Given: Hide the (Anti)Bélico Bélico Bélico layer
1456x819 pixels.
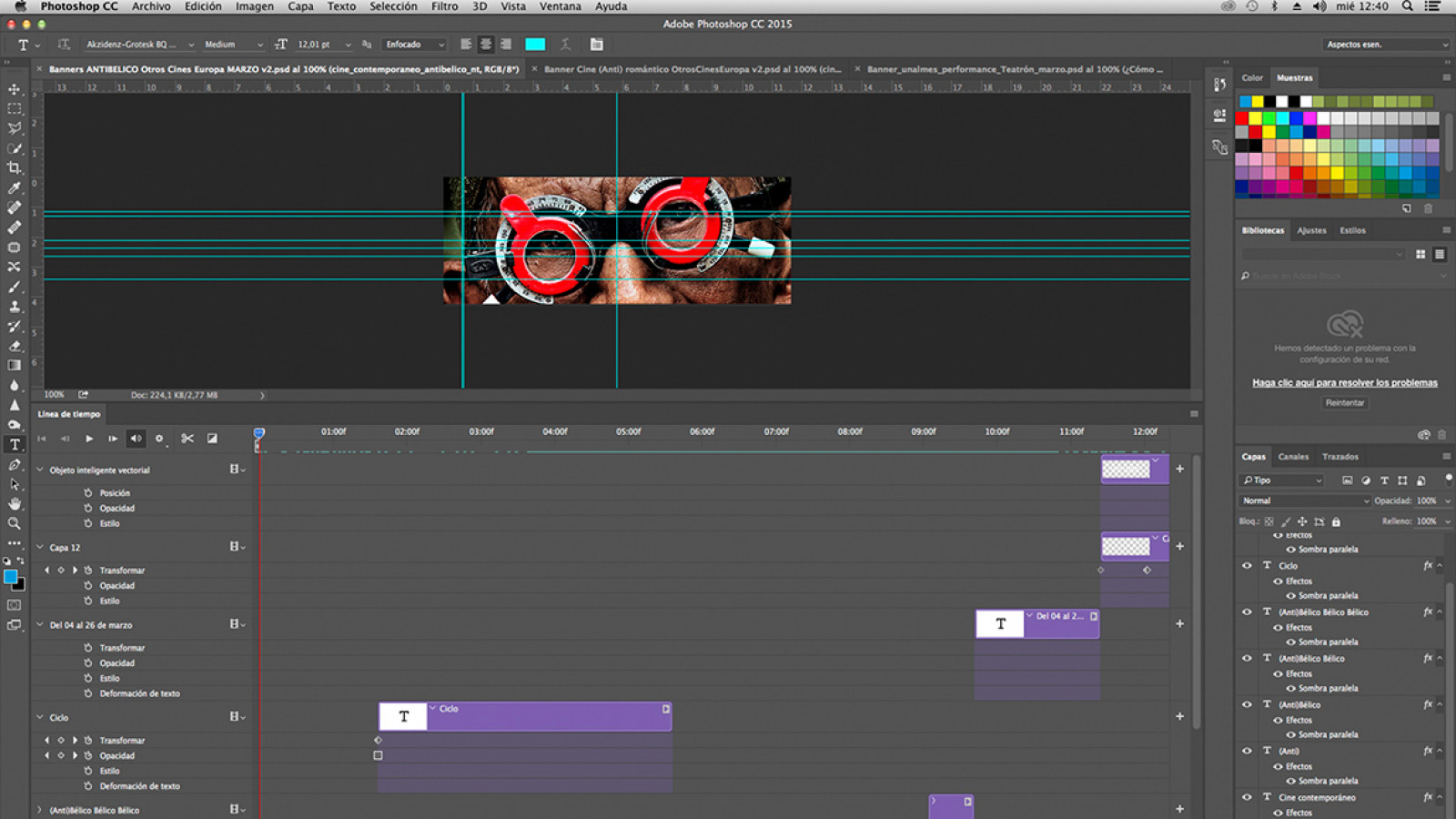Looking at the screenshot, I should (x=1247, y=612).
